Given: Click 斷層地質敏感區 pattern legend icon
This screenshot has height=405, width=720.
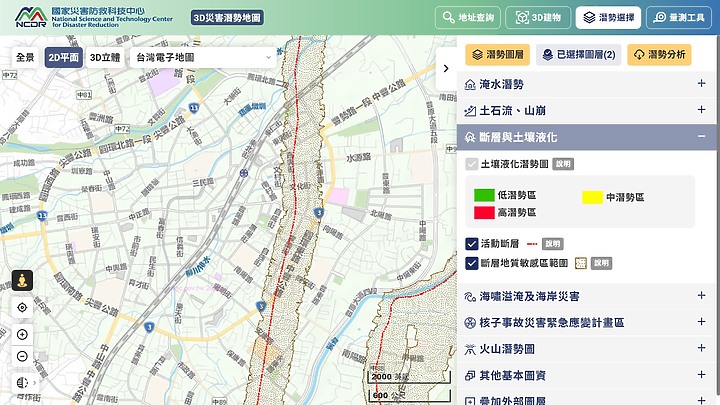Looking at the screenshot, I should (581, 263).
